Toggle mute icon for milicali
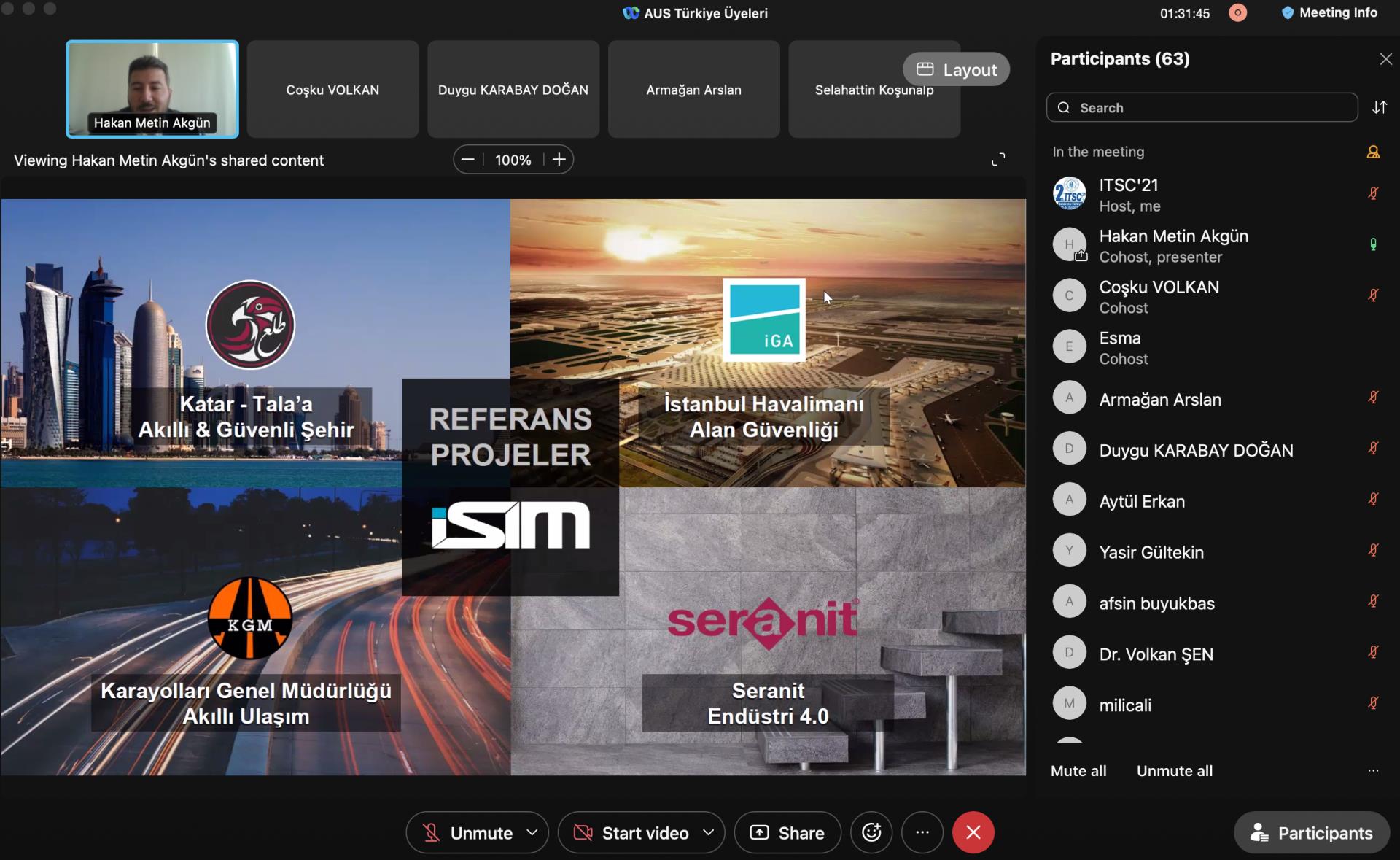1400x860 pixels. coord(1373,704)
